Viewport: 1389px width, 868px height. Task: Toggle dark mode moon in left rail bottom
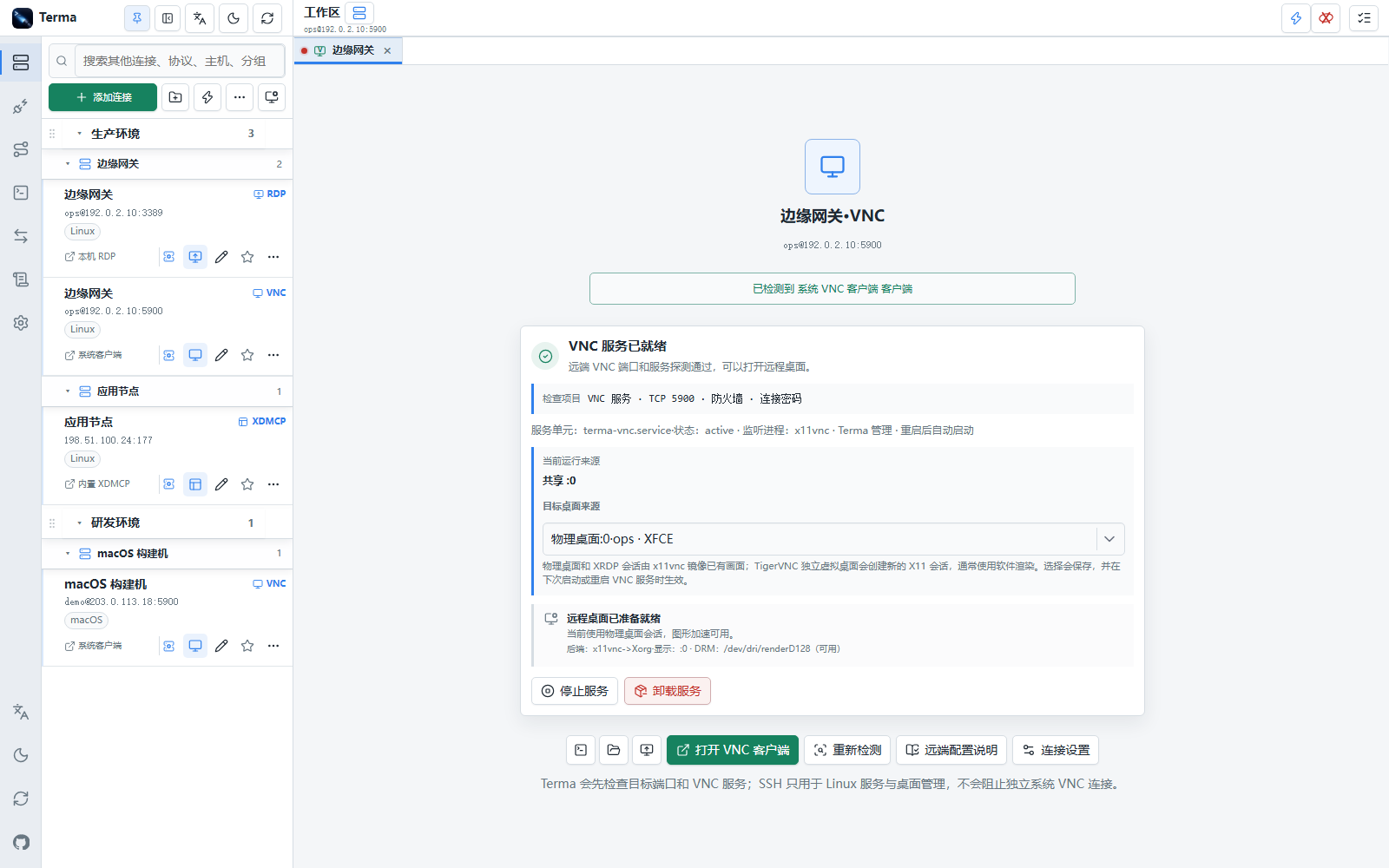pos(21,755)
